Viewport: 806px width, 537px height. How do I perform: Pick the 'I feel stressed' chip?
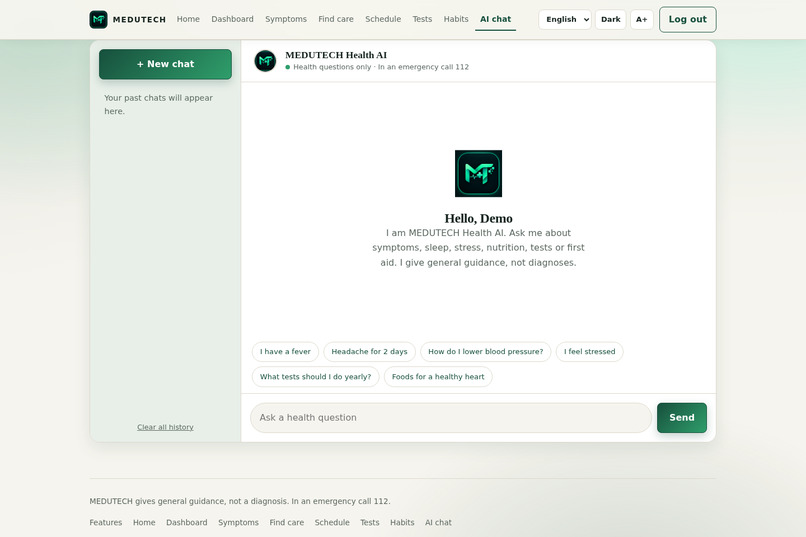[590, 351]
